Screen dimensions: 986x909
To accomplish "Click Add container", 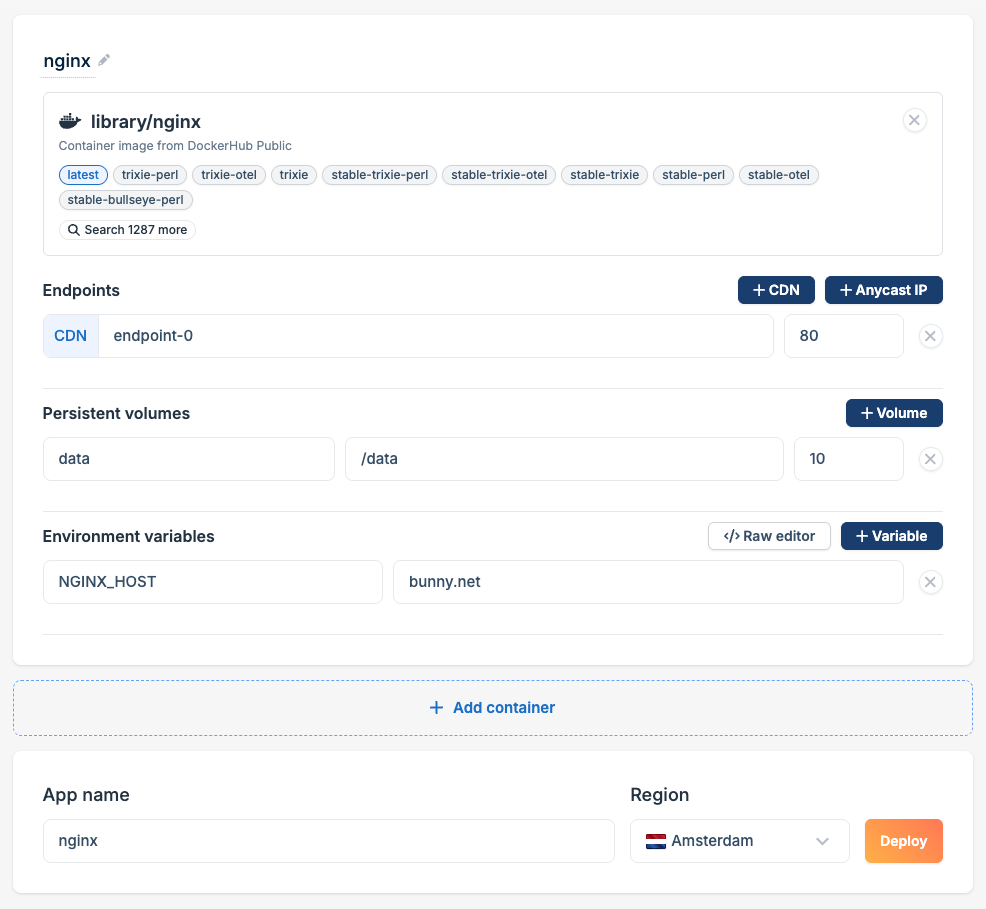I will [x=492, y=708].
